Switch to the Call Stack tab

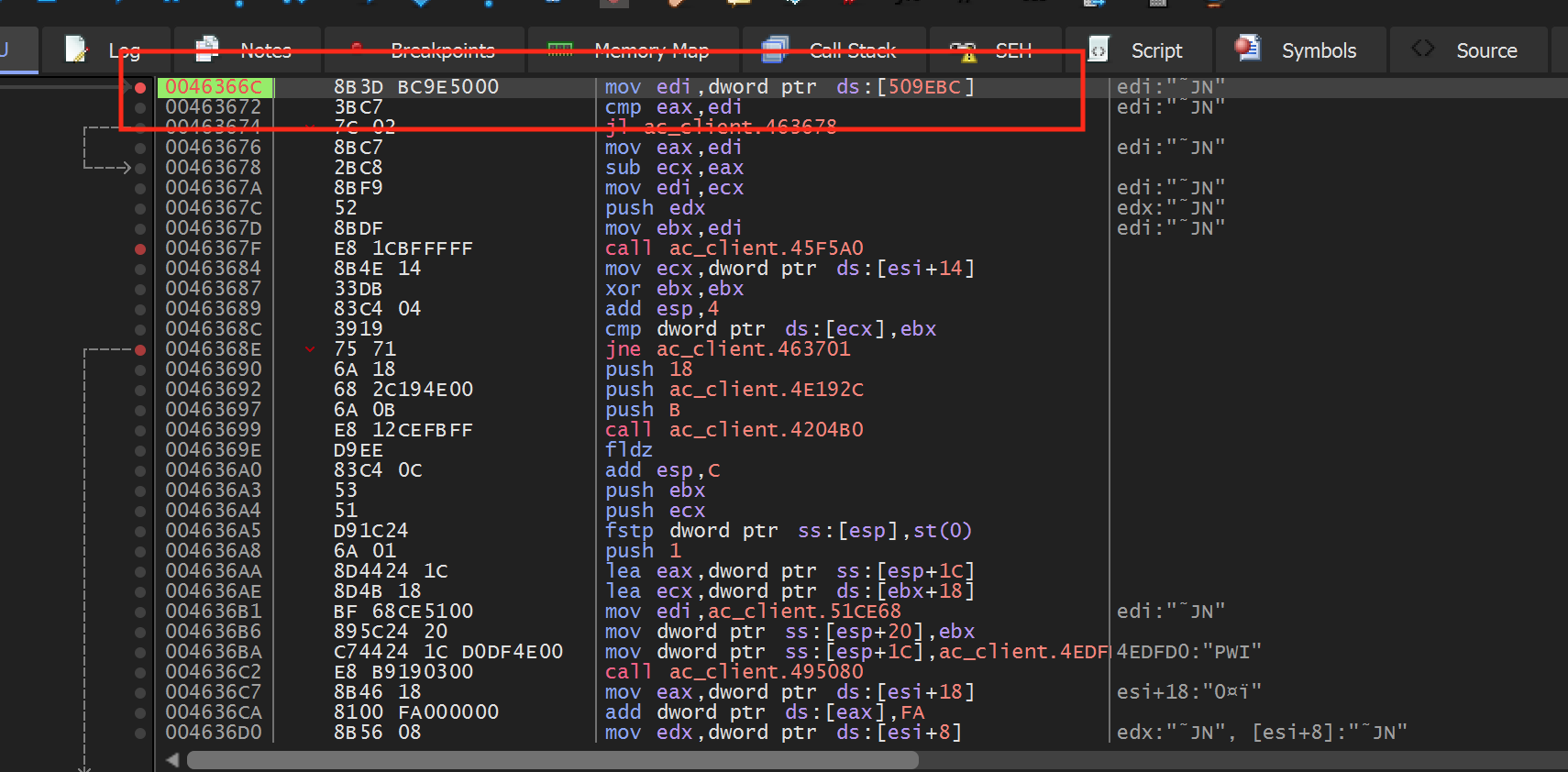pyautogui.click(x=833, y=50)
